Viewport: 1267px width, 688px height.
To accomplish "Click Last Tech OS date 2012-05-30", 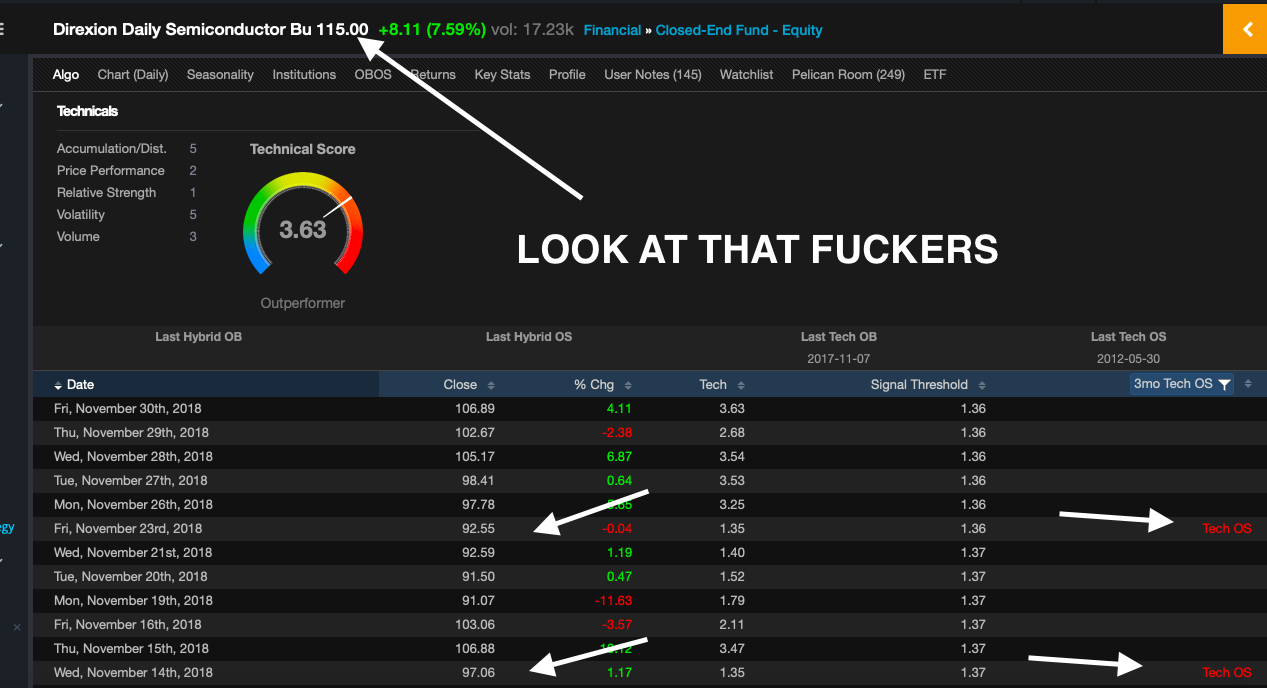I will tap(1128, 358).
